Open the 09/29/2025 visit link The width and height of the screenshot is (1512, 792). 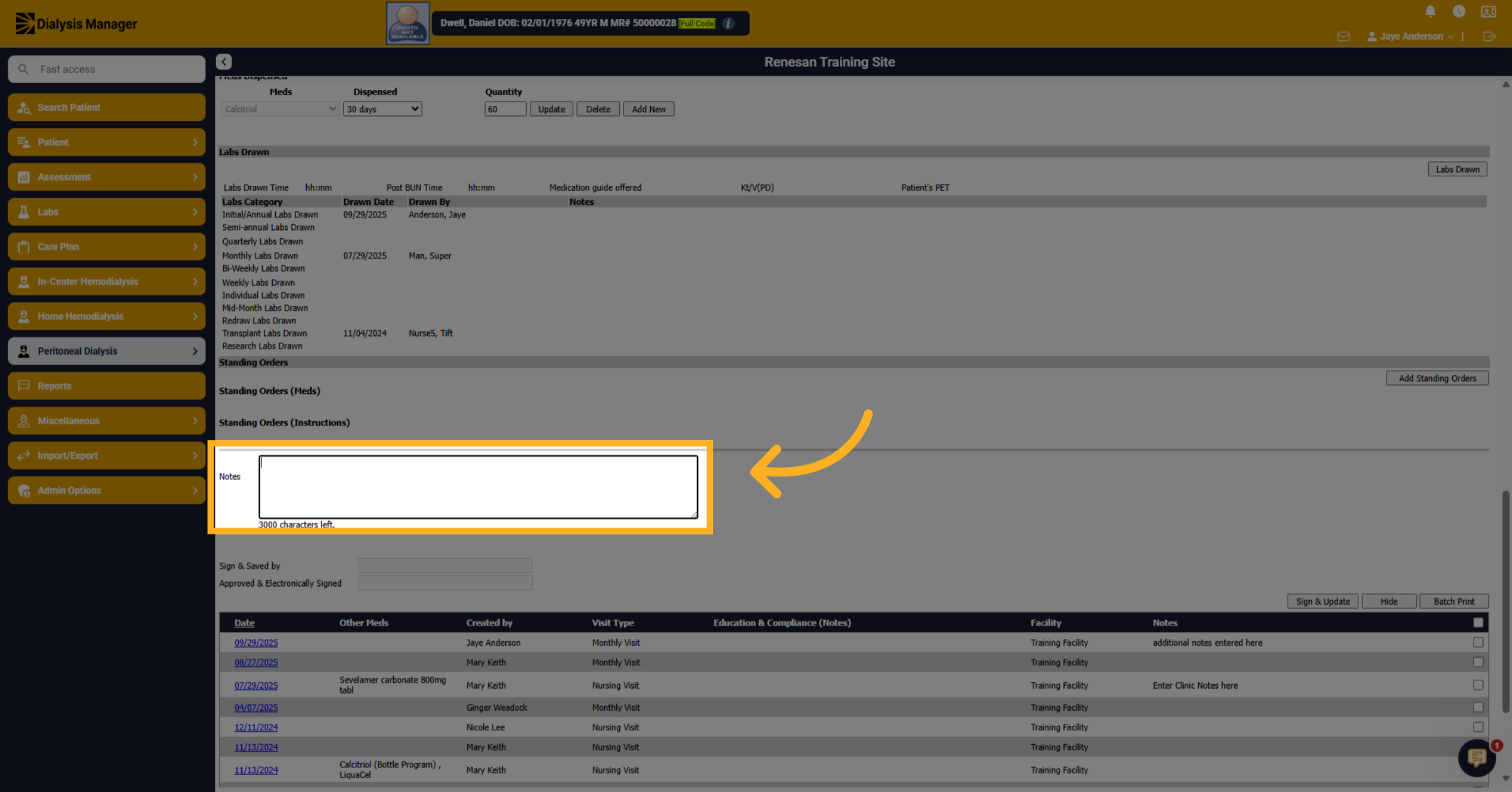(256, 643)
